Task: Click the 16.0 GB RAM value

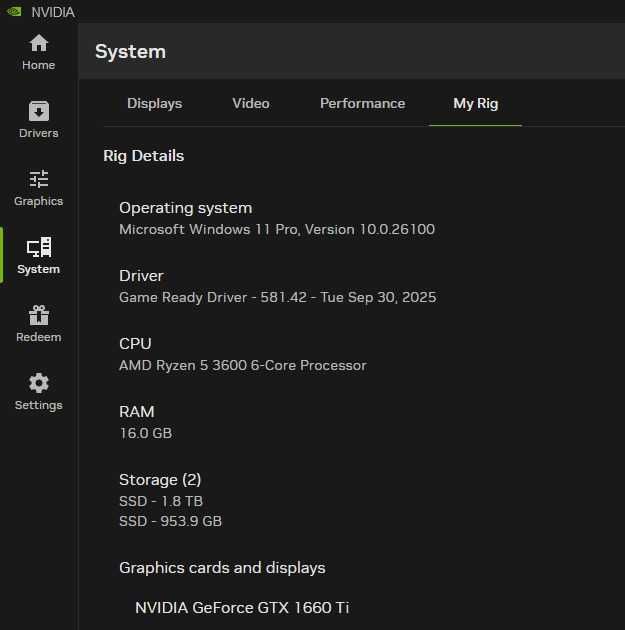Action: coord(145,433)
